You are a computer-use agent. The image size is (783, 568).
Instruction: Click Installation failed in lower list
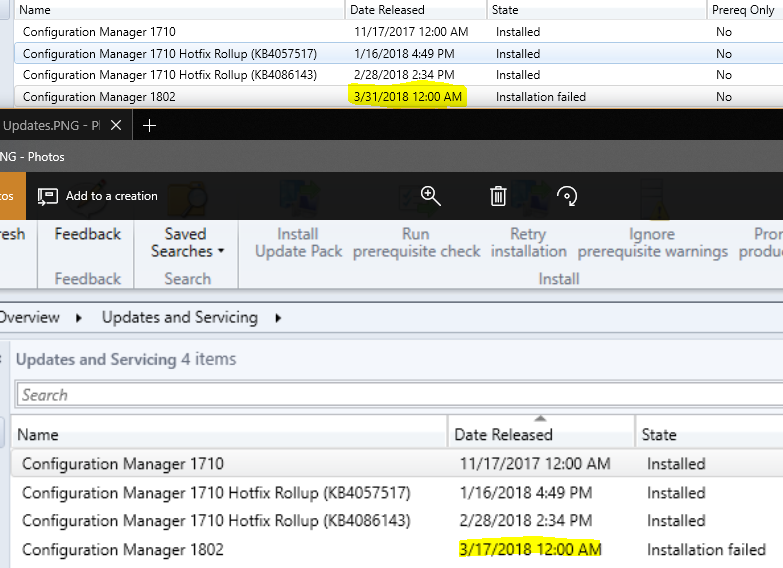point(706,550)
